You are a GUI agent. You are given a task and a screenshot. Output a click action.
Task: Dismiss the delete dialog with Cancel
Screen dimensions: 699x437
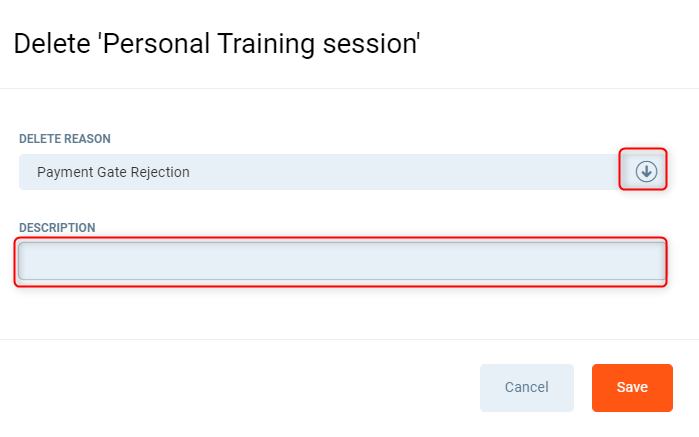click(x=526, y=388)
